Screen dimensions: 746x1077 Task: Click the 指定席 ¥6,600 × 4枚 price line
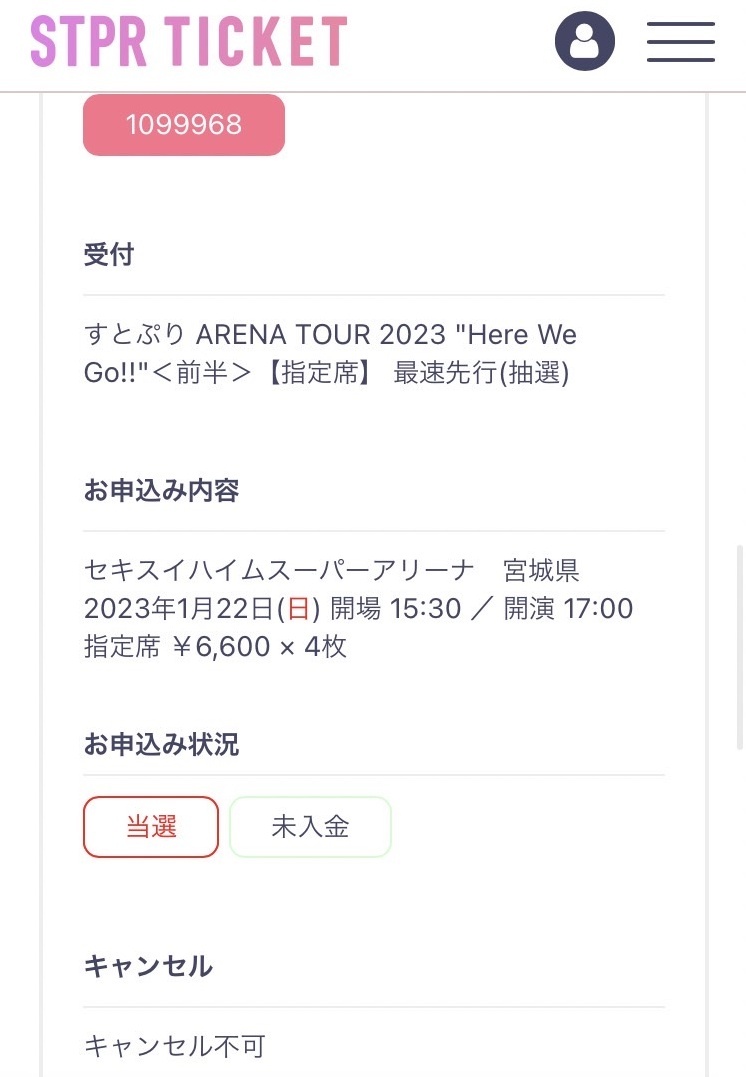click(x=215, y=647)
